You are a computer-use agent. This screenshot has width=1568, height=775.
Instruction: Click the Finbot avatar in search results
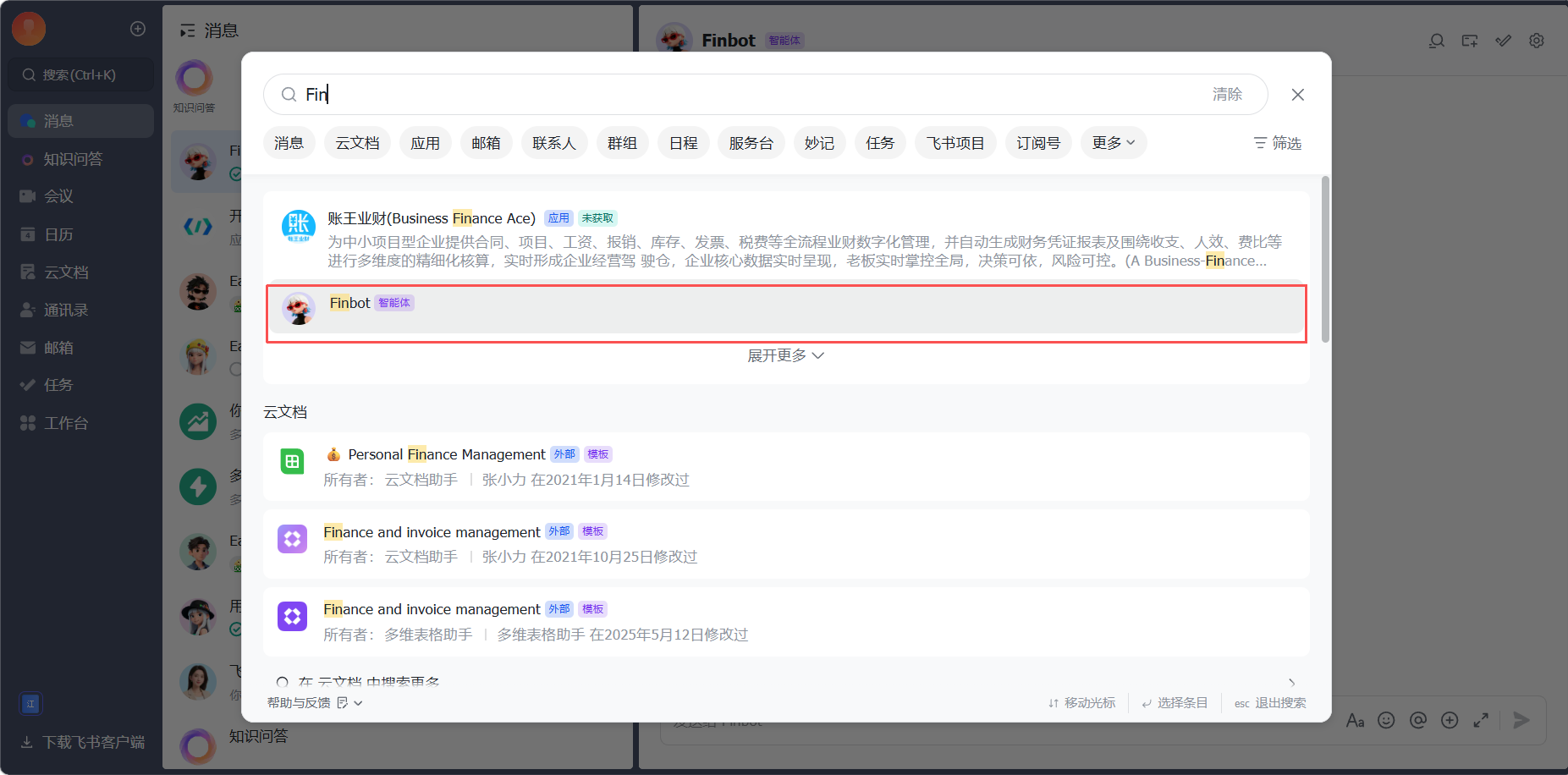[x=299, y=308]
